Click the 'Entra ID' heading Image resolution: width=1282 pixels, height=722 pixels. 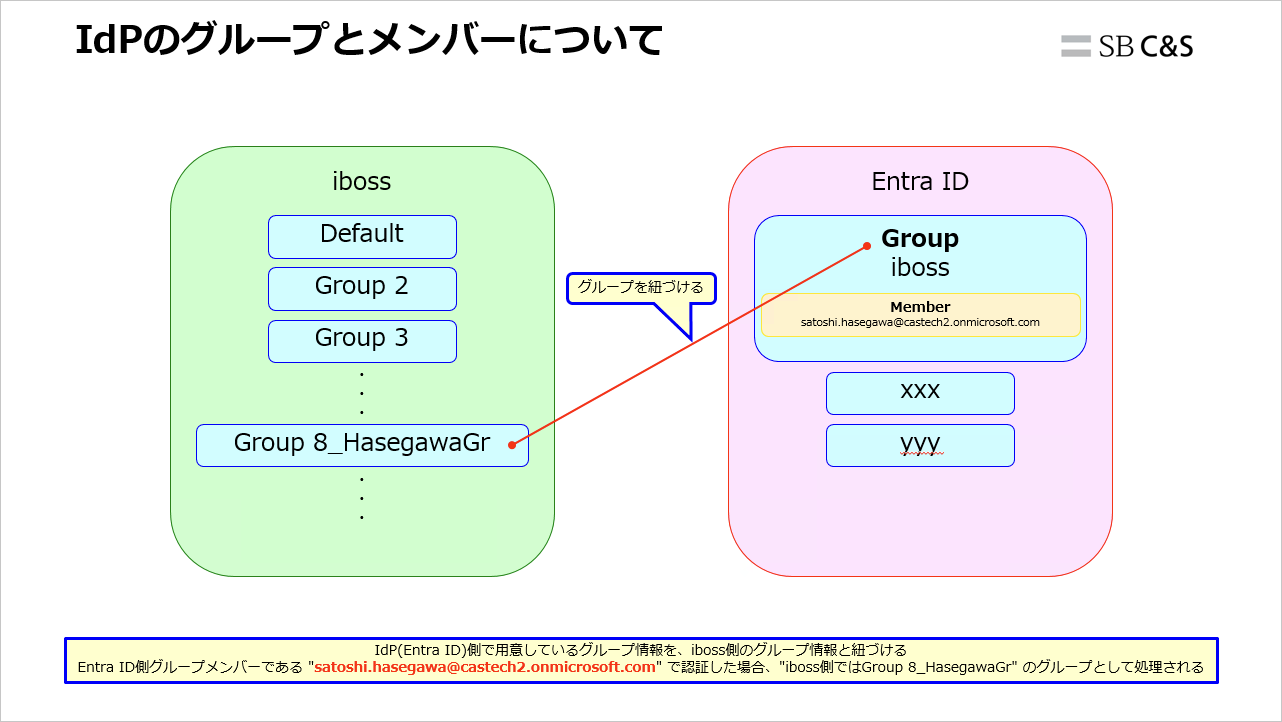click(920, 181)
